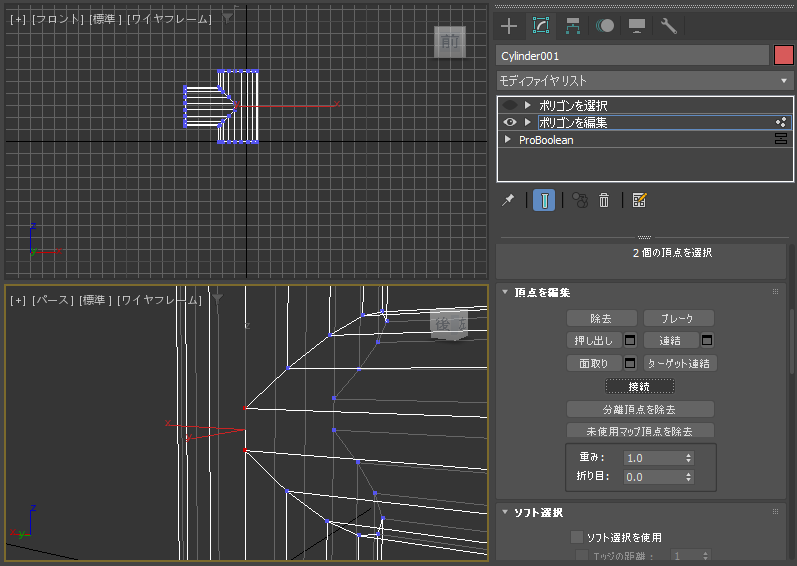Screen dimensions: 797x566
Task: Click the Cylinder001 object name field
Action: 632,56
